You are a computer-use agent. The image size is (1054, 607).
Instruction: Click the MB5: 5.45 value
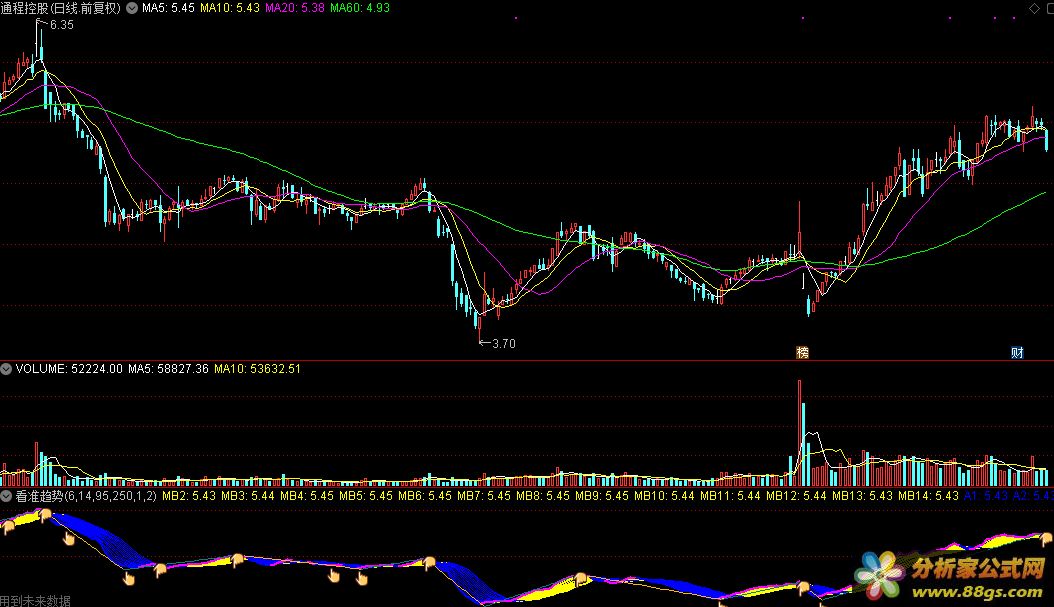tap(366, 496)
